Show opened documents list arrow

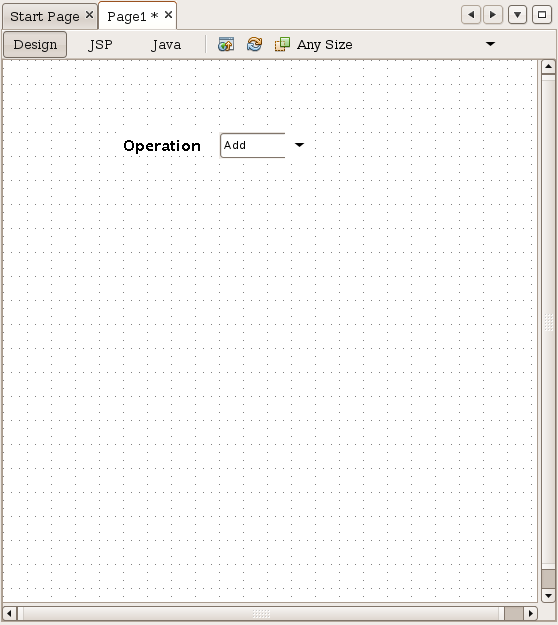click(x=517, y=15)
